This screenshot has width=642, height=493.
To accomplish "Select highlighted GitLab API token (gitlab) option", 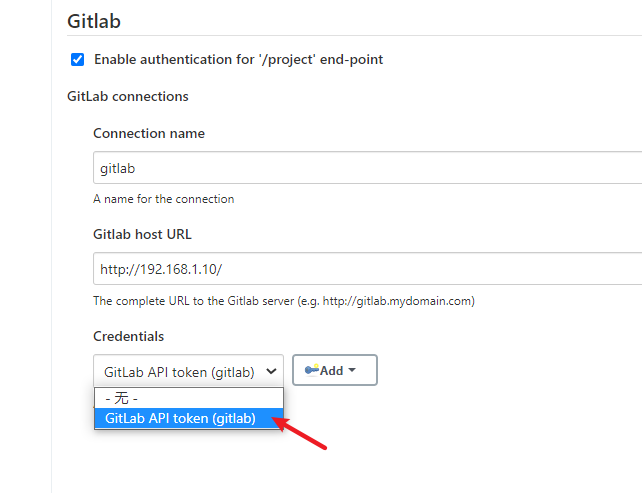I will point(189,418).
